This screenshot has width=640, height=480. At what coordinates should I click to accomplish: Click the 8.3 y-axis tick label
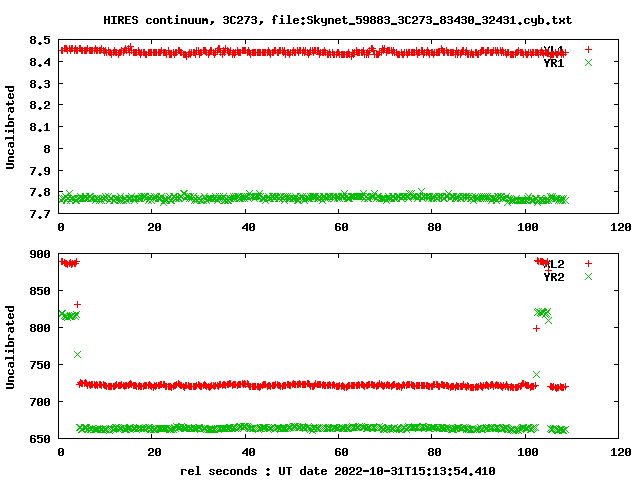coord(40,84)
